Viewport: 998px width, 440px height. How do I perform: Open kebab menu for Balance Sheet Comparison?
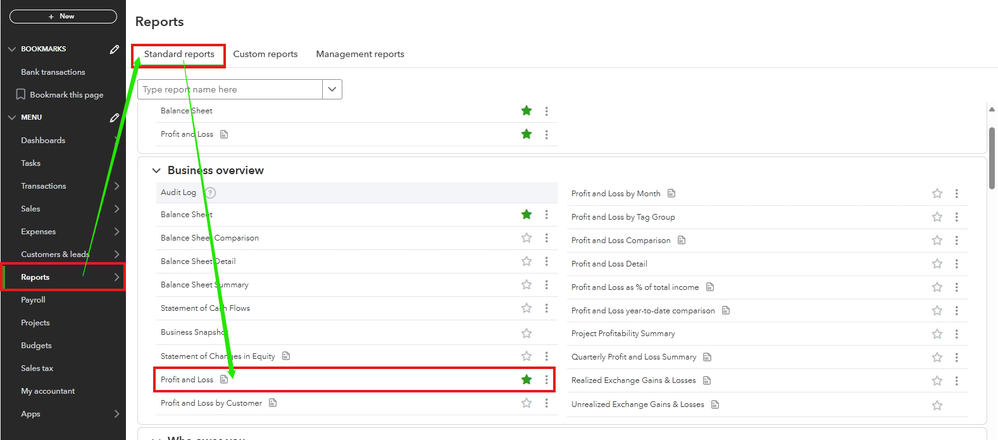(x=546, y=238)
